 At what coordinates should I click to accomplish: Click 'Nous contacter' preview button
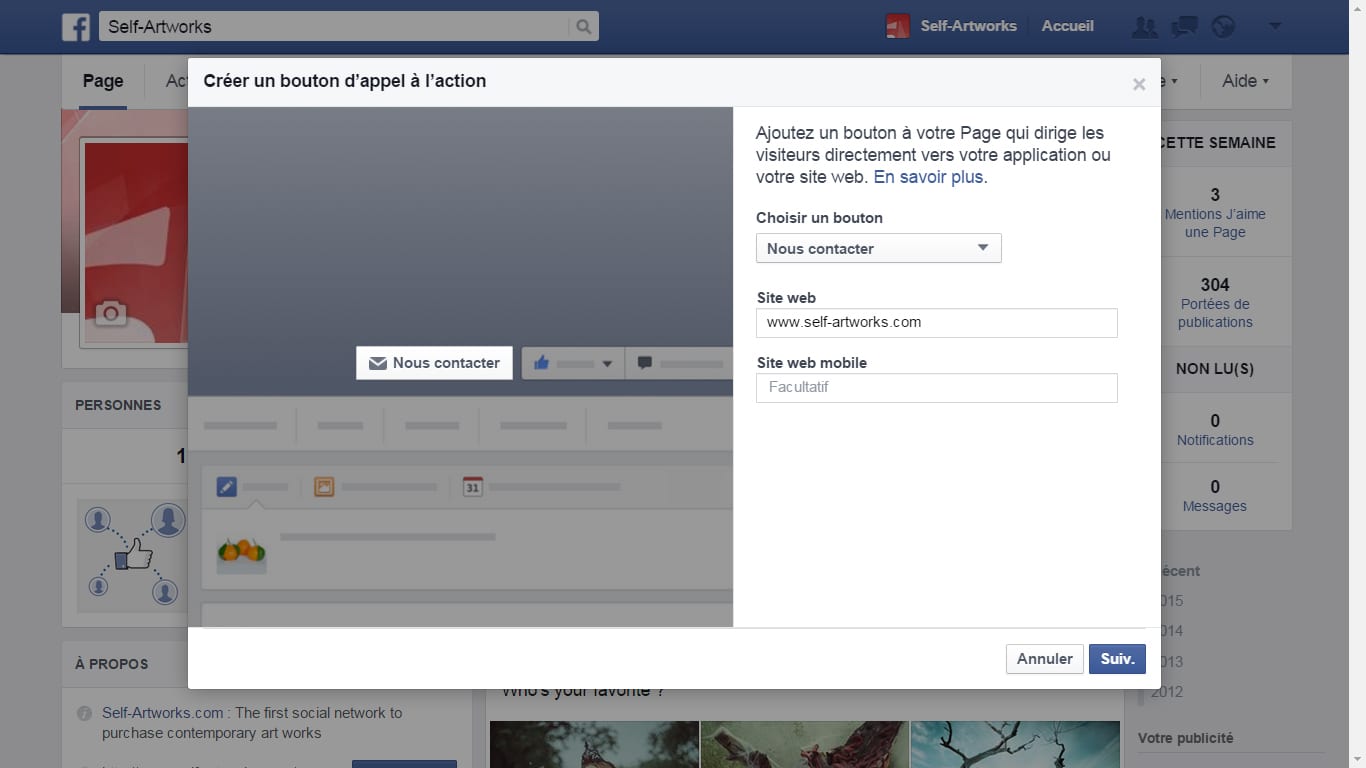[434, 363]
